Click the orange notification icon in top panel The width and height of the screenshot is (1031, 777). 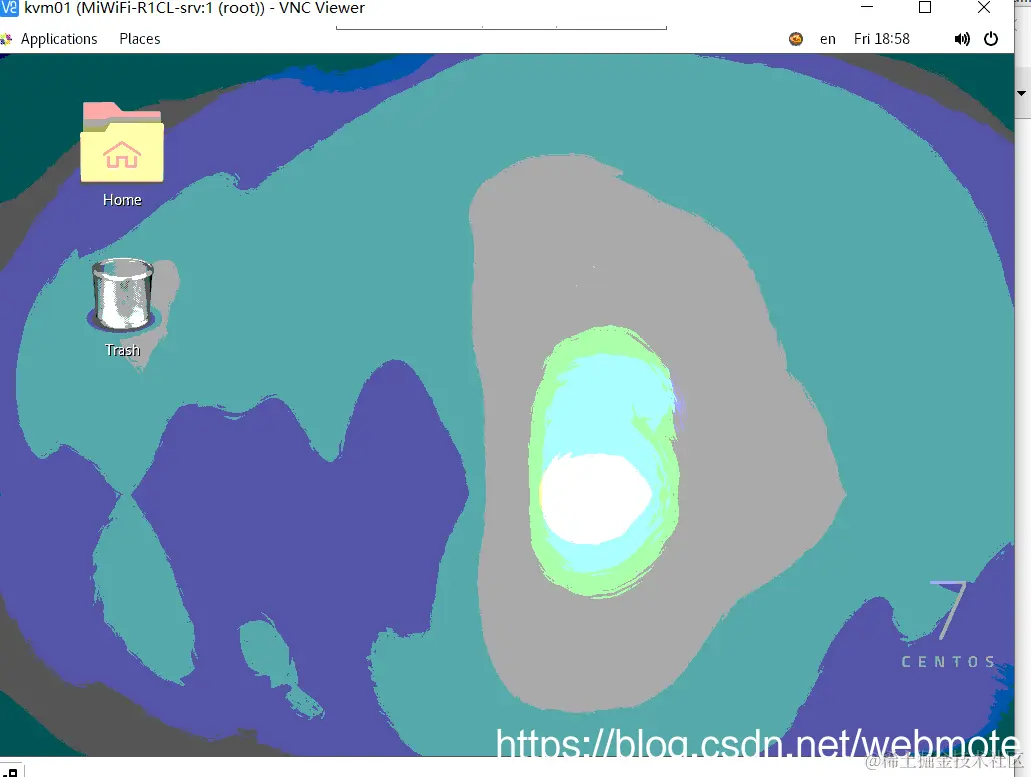[x=796, y=39]
